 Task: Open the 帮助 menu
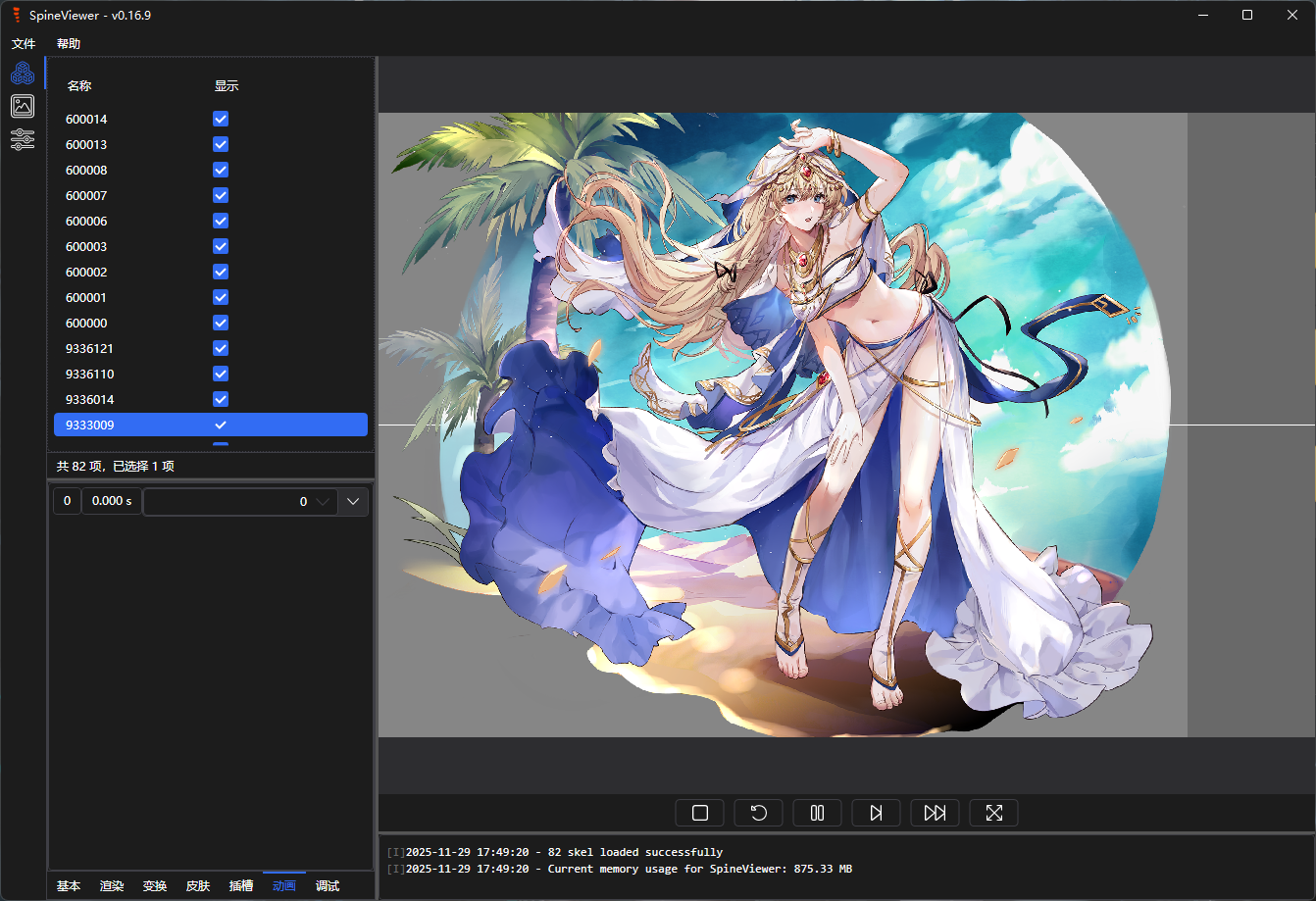(69, 44)
